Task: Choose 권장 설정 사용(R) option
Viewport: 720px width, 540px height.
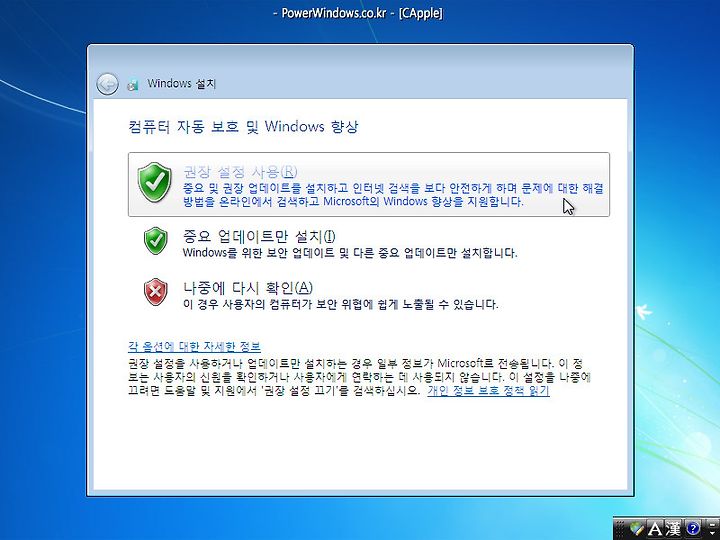Action: tap(369, 185)
